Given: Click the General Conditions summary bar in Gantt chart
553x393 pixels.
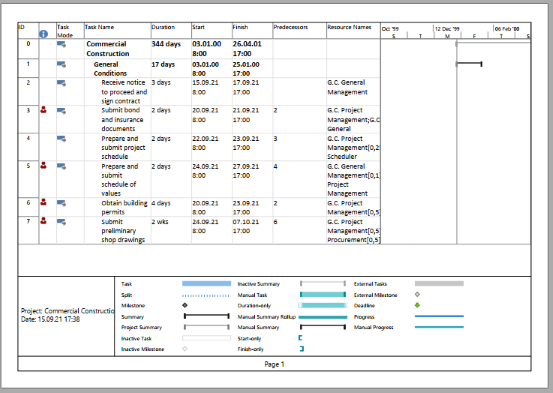Looking at the screenshot, I should click(469, 64).
